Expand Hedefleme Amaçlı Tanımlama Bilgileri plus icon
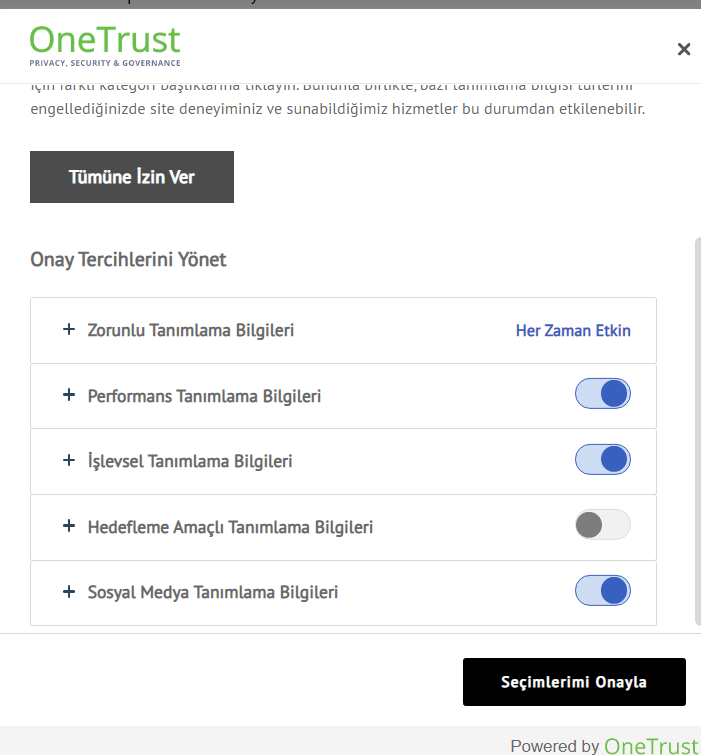This screenshot has height=755, width=701. coord(69,526)
